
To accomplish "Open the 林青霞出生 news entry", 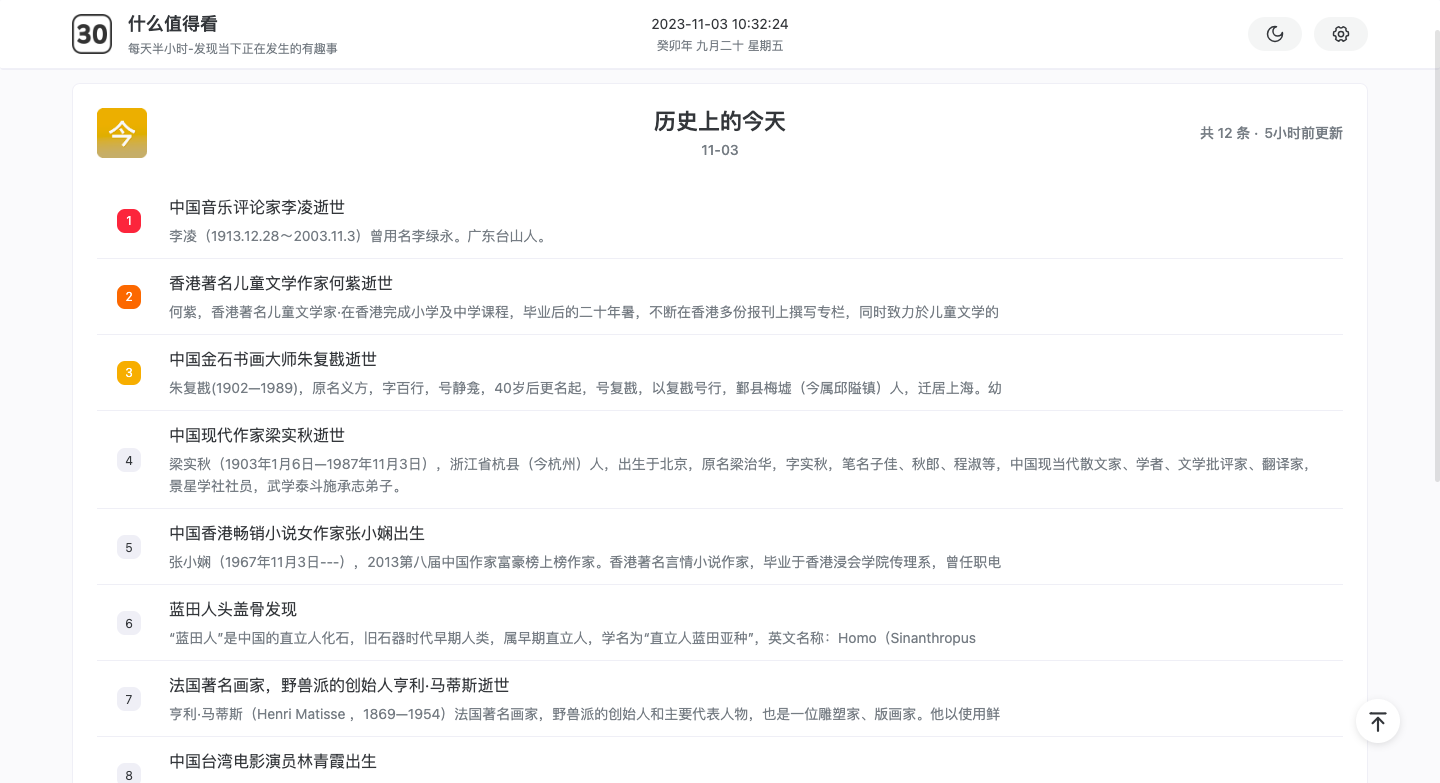I will coord(273,761).
